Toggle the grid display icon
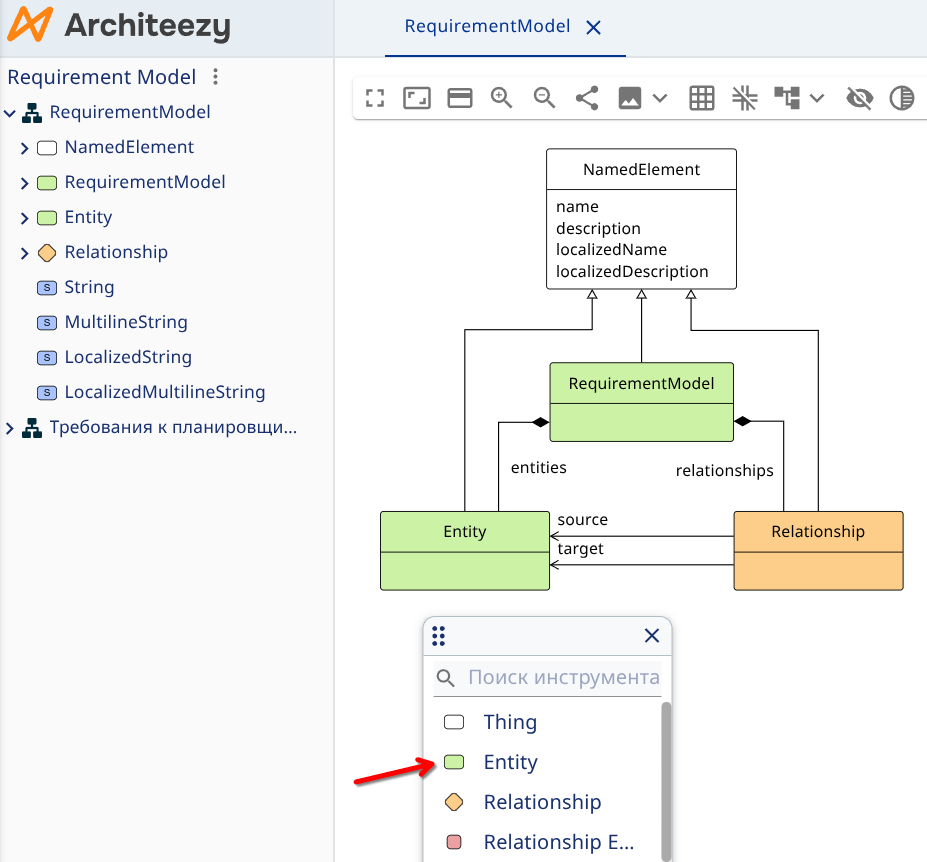The width and height of the screenshot is (927, 862). [702, 98]
